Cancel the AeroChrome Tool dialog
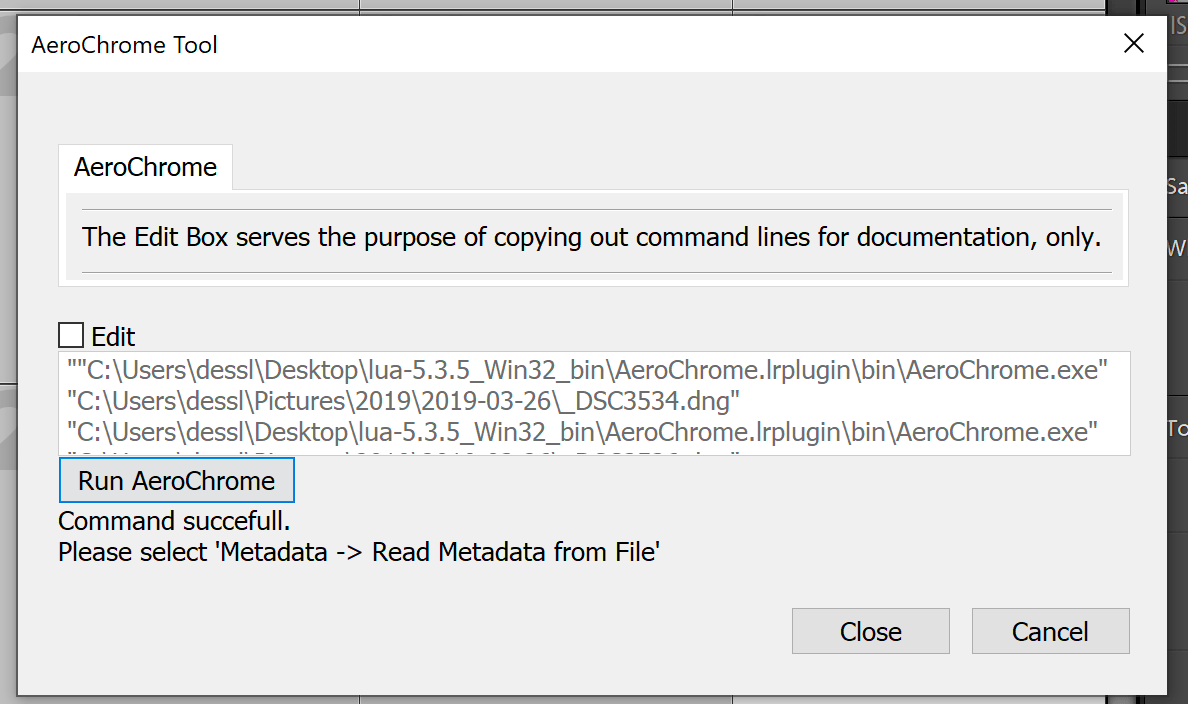Viewport: 1188px width, 704px height. pyautogui.click(x=1050, y=631)
